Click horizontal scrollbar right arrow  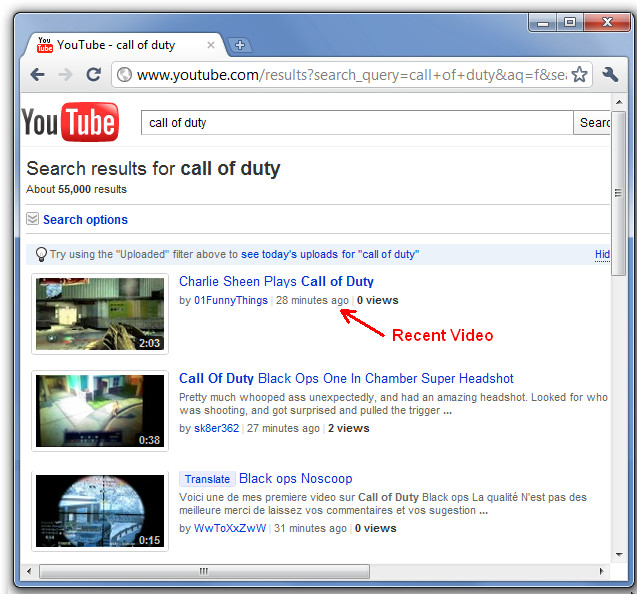(602, 571)
